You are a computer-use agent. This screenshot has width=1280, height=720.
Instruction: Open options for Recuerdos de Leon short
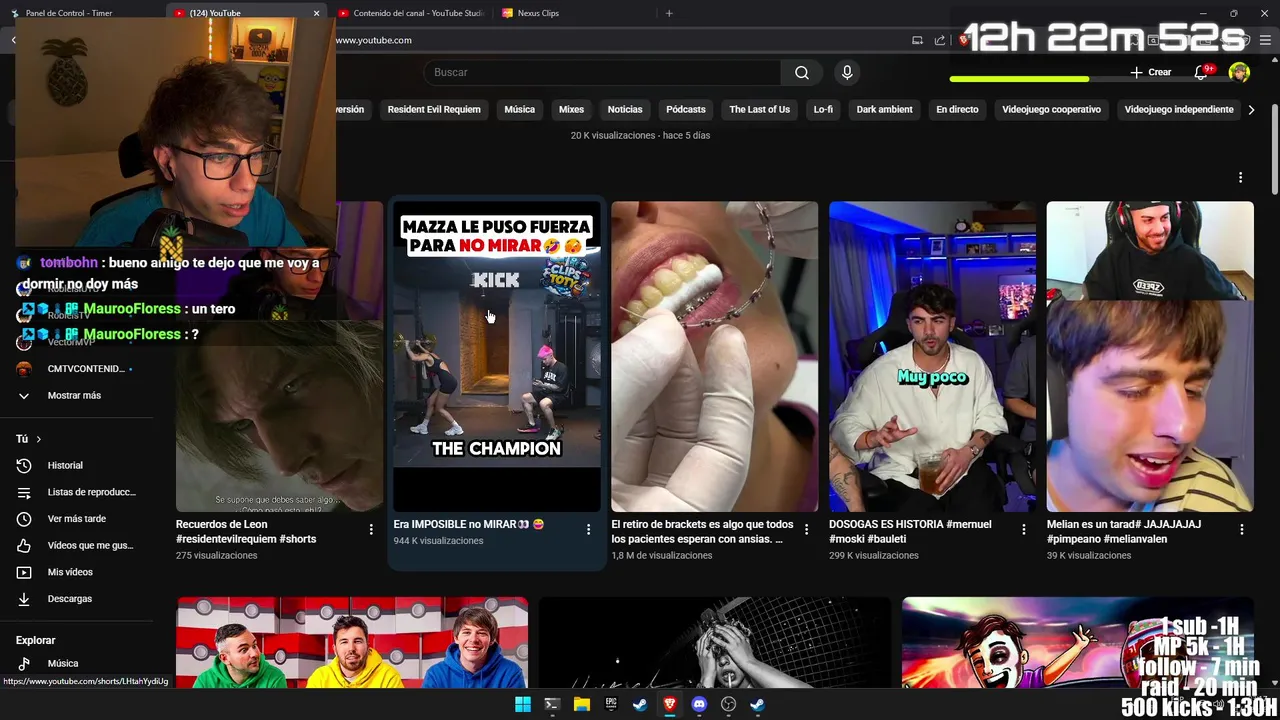click(371, 529)
